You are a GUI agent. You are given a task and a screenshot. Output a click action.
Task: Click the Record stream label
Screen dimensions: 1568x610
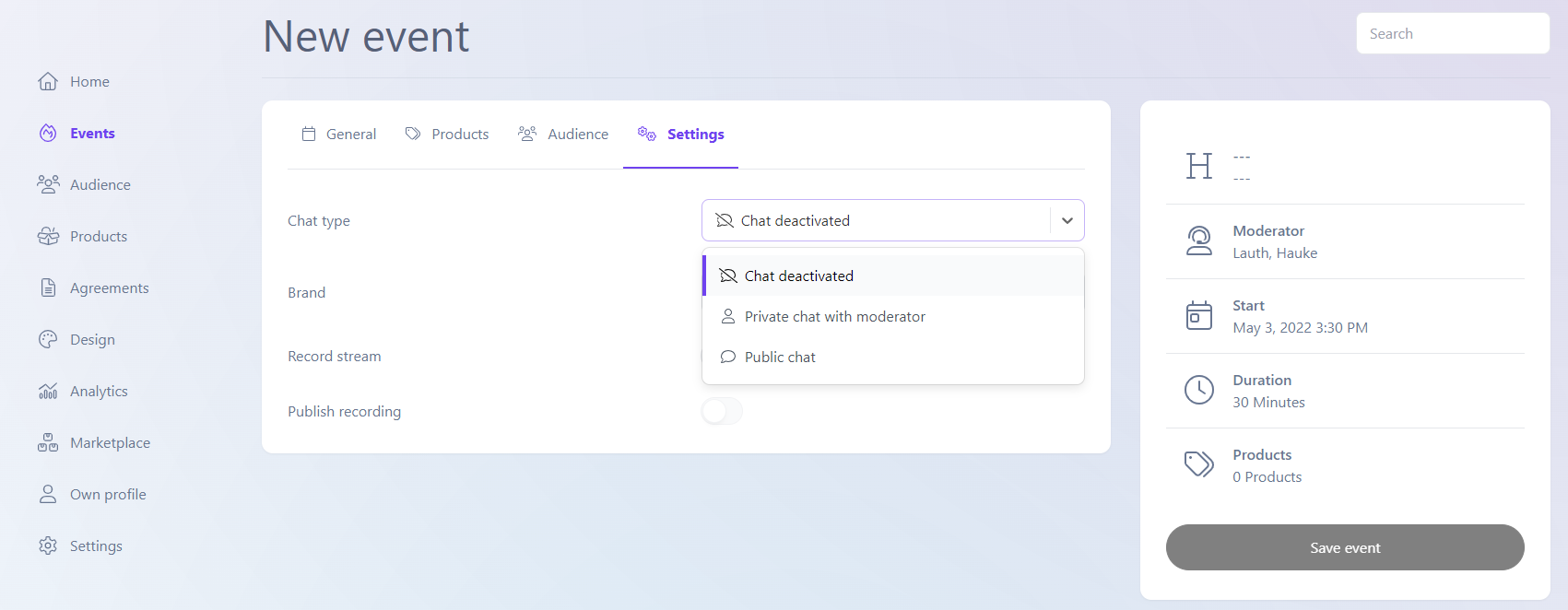[334, 356]
